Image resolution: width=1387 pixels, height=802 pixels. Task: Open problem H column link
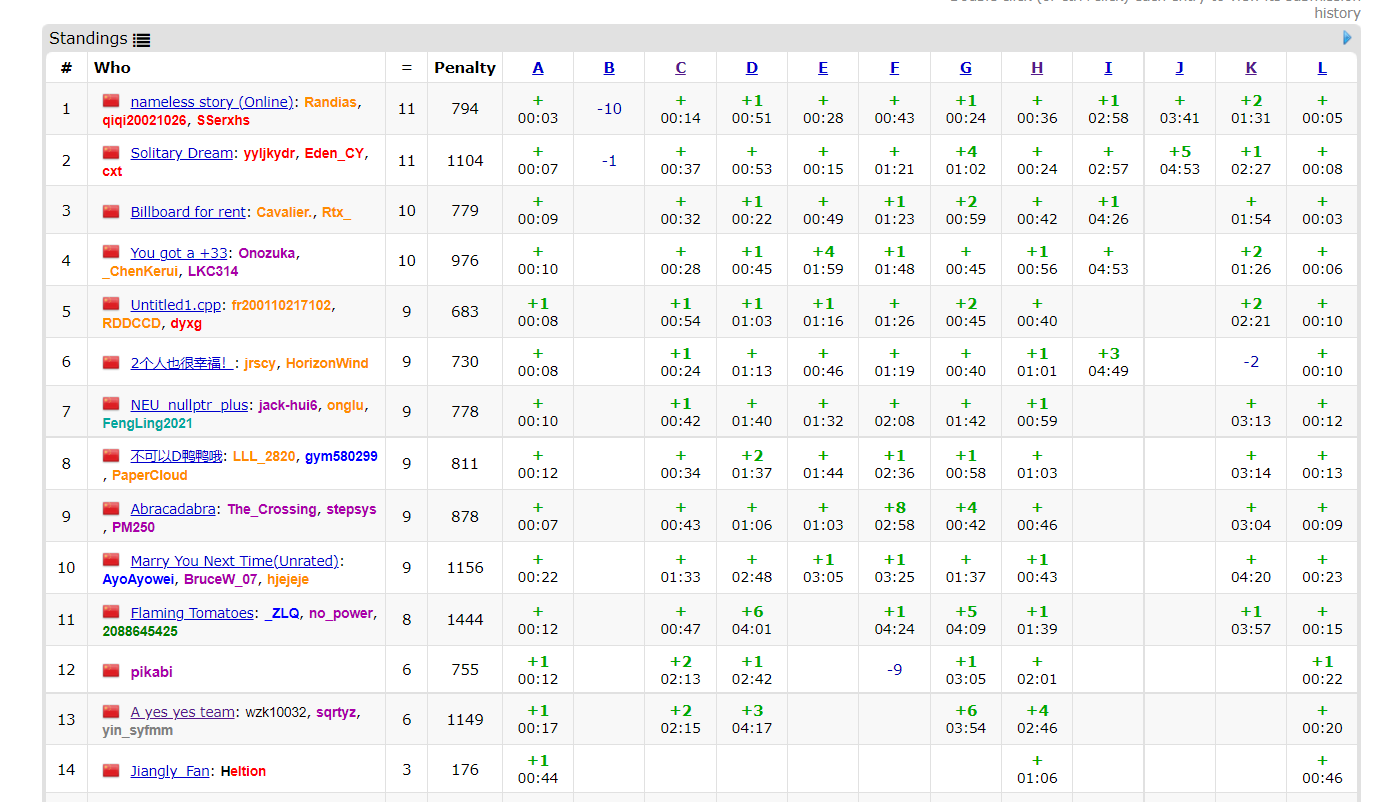coord(1037,68)
